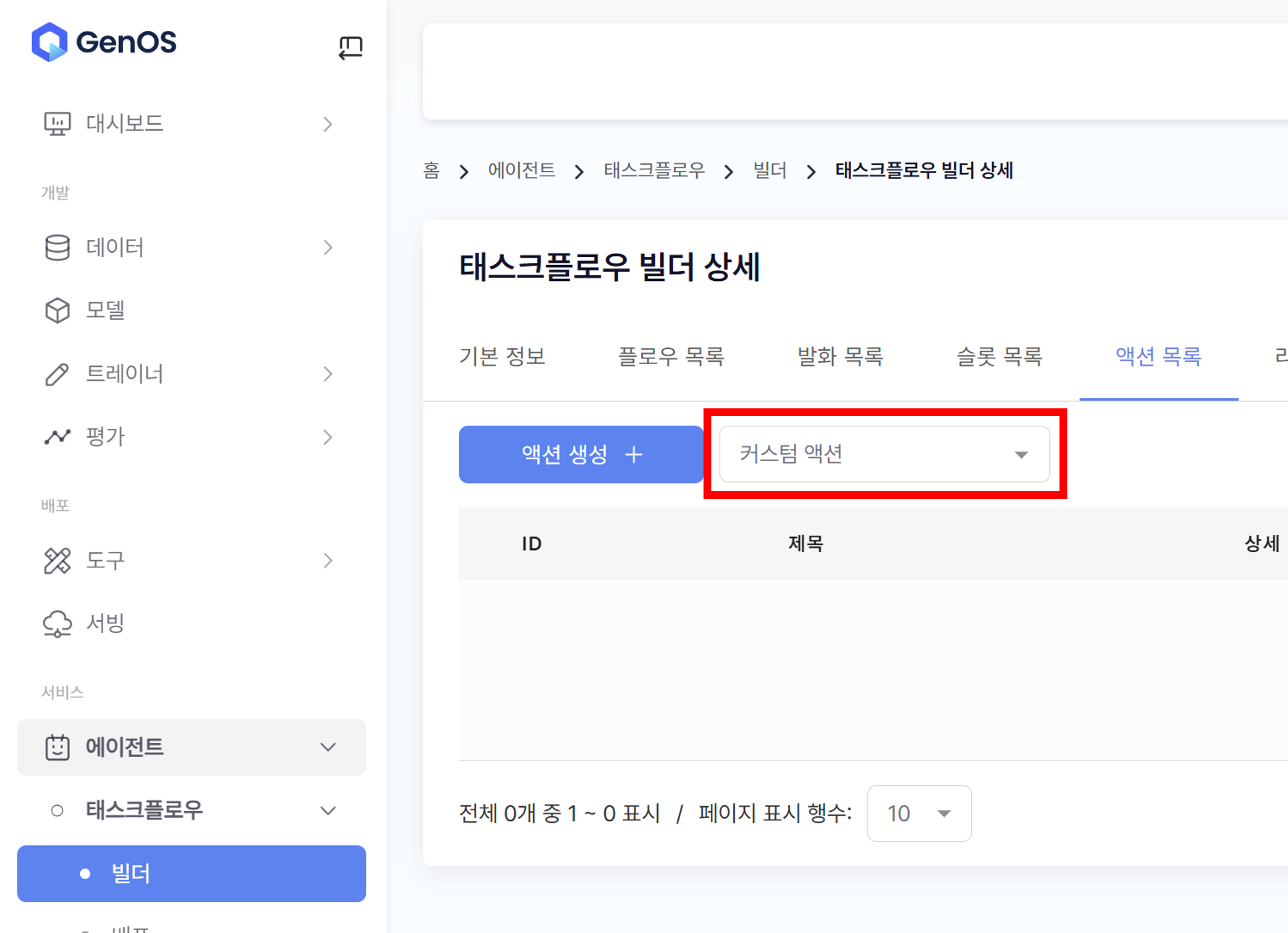Viewport: 1288px width, 933px height.
Task: Open 서빙 via cloud icon
Action: point(57,624)
